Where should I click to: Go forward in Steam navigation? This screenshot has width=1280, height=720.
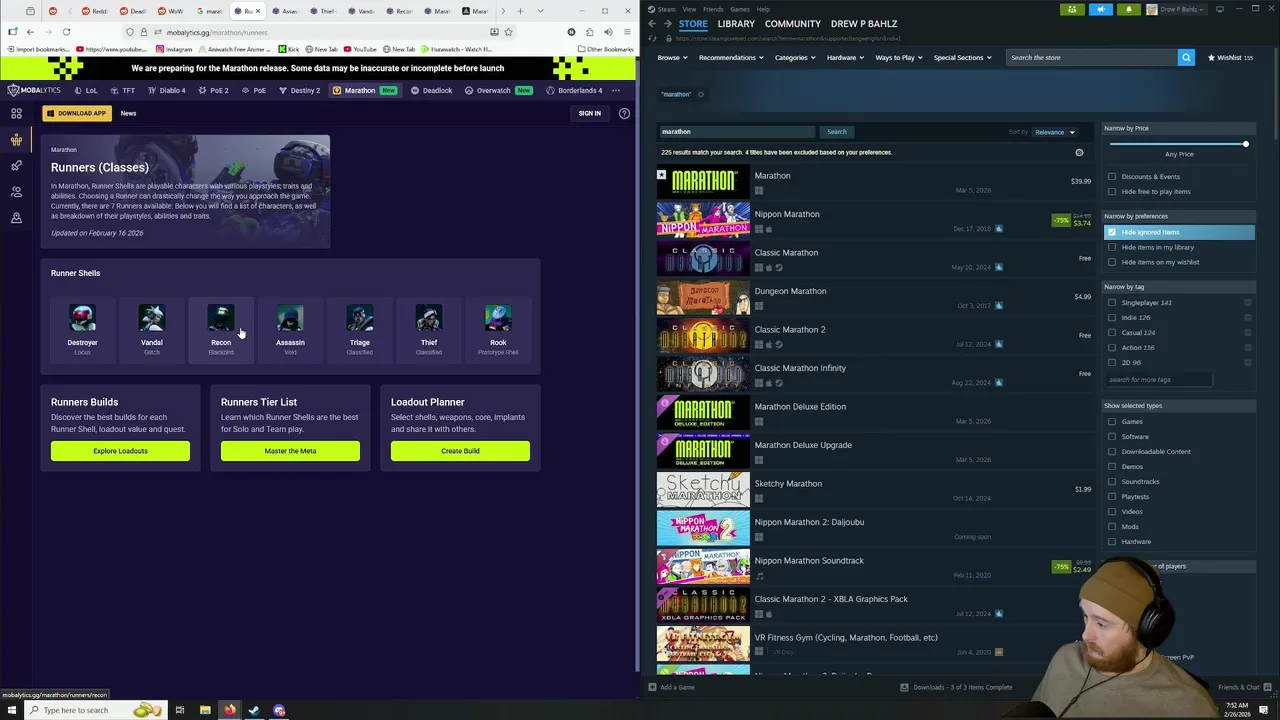point(667,24)
